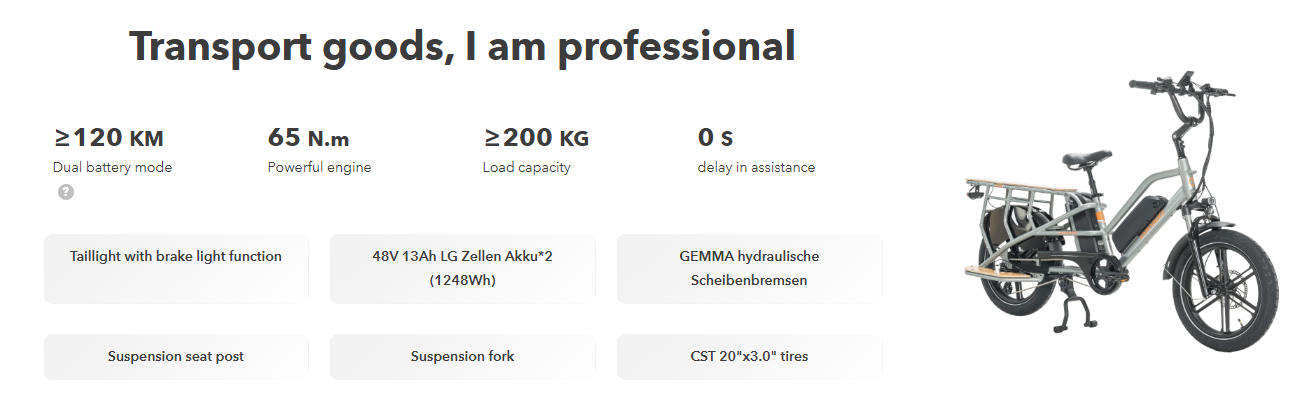
Task: Click the ≥120 KM range stat
Action: click(x=108, y=138)
